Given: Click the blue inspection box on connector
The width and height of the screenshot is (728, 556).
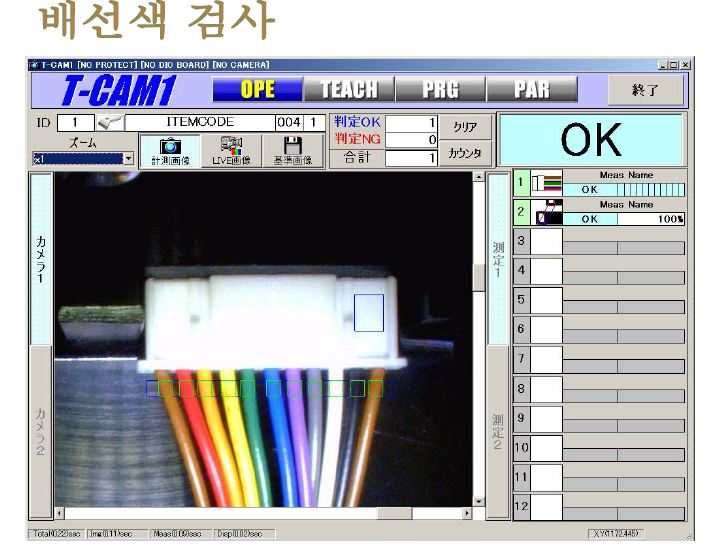Looking at the screenshot, I should 368,312.
